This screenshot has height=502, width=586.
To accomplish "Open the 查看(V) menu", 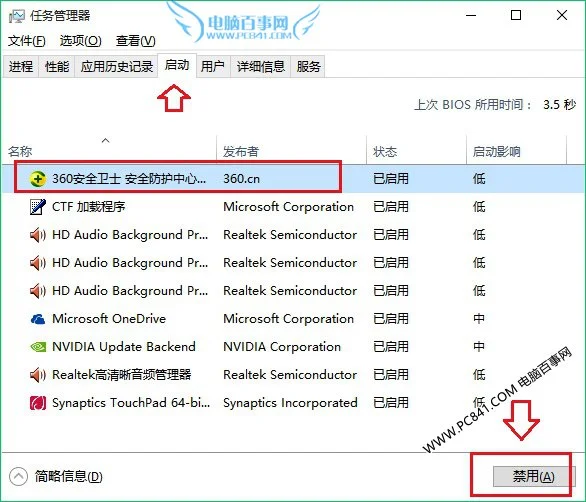I will coord(135,40).
